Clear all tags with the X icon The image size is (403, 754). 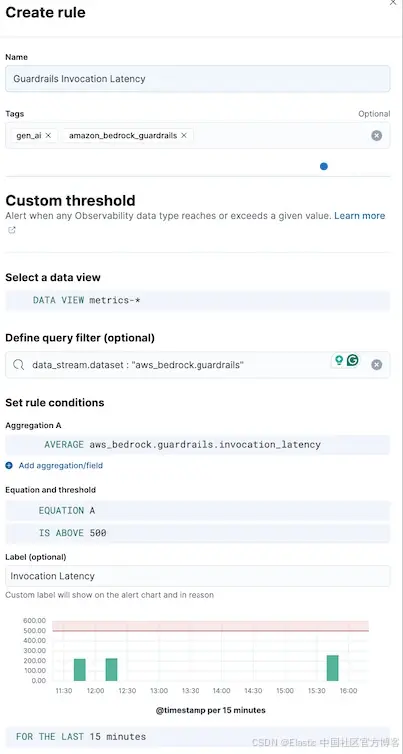point(377,136)
